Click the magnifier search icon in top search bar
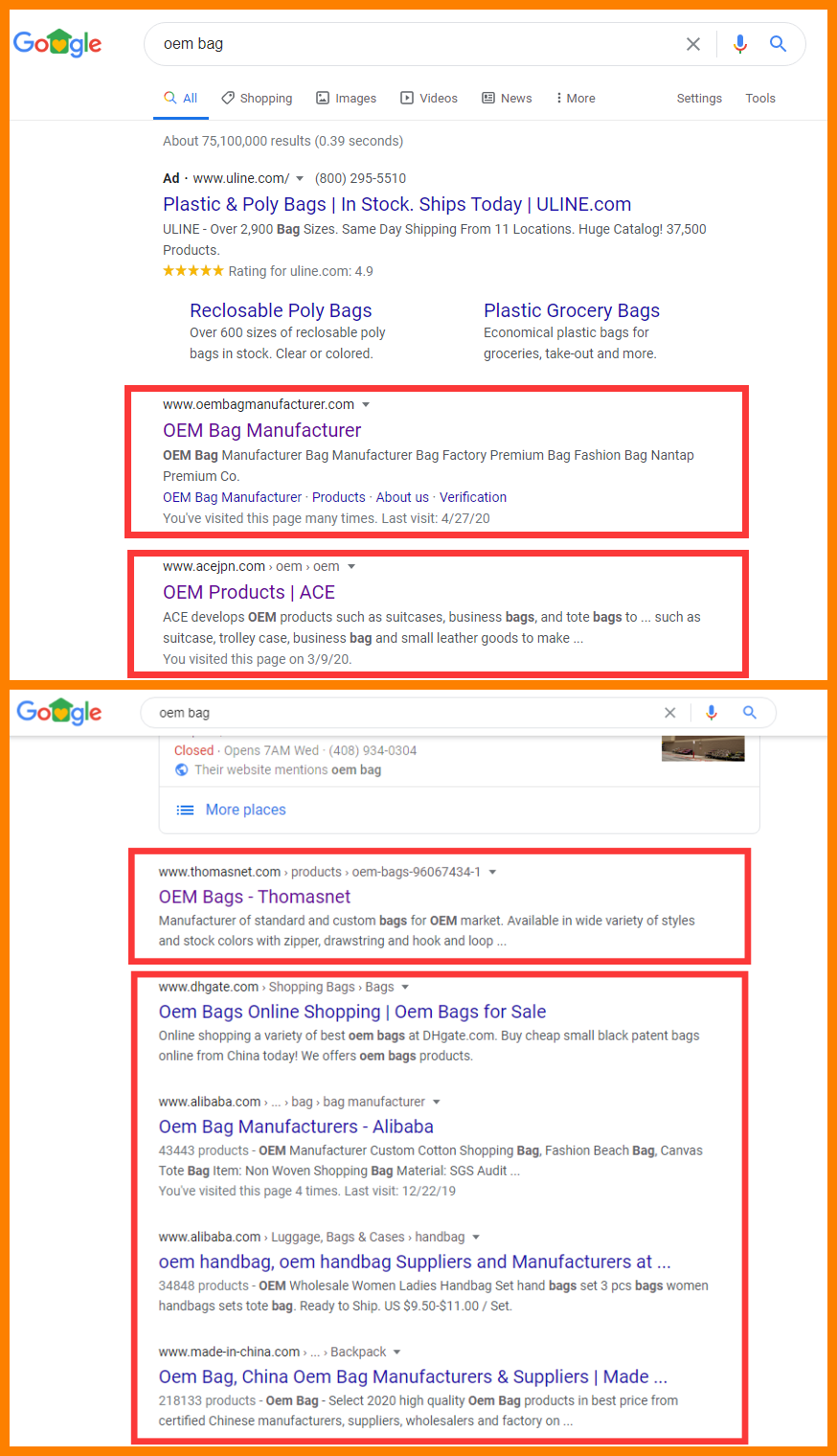837x1456 pixels. click(779, 44)
